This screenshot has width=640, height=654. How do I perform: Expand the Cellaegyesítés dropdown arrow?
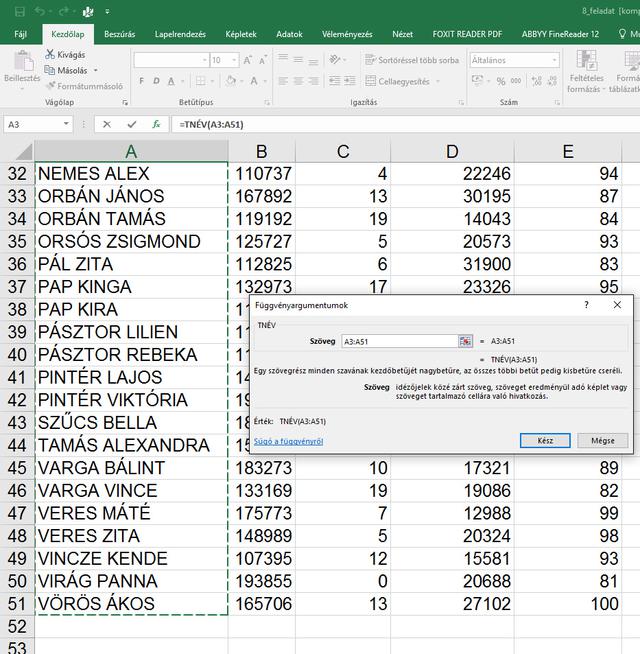pyautogui.click(x=438, y=81)
